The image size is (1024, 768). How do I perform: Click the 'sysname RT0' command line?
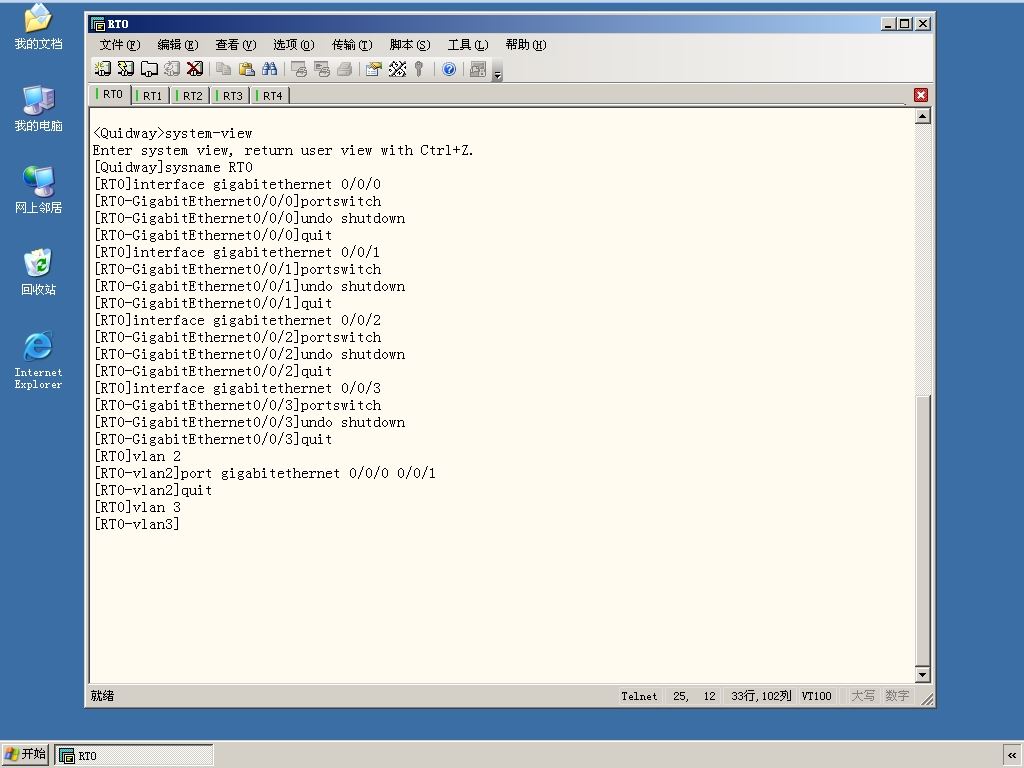173,167
